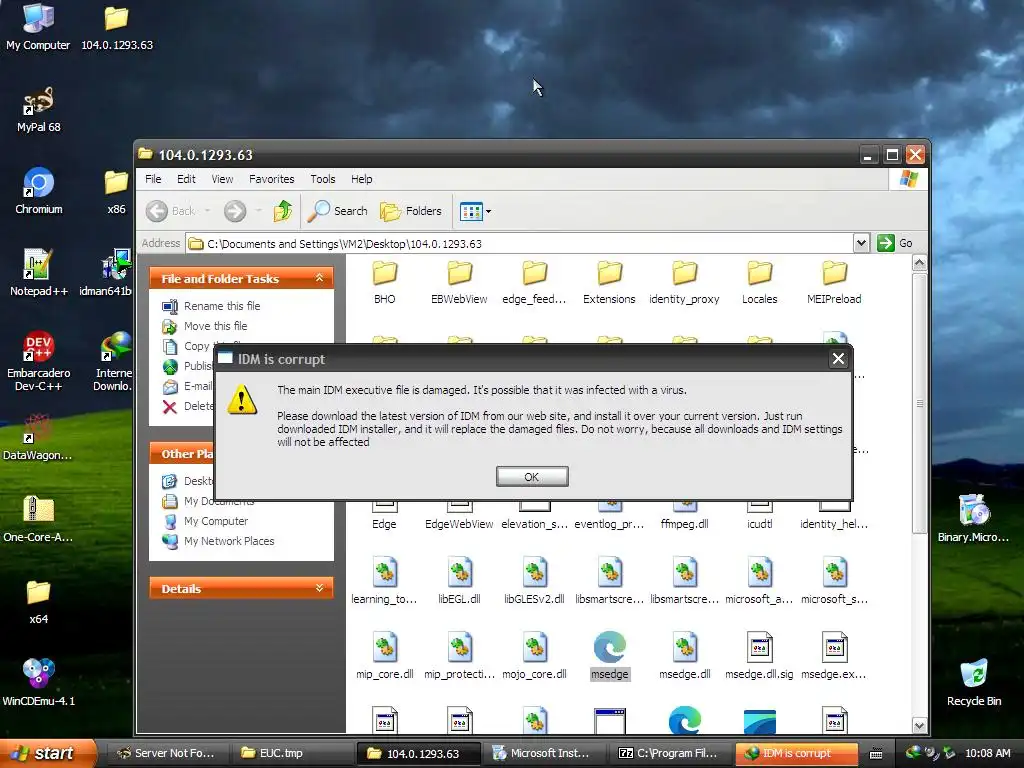Click the scroll up arrow

[x=920, y=263]
